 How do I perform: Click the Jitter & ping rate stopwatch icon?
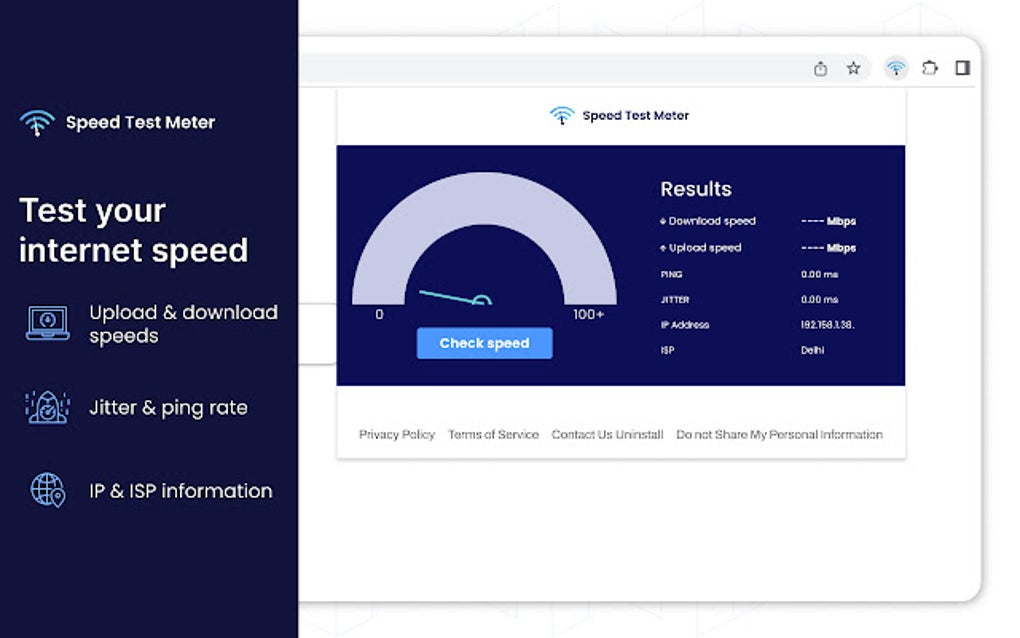point(44,407)
